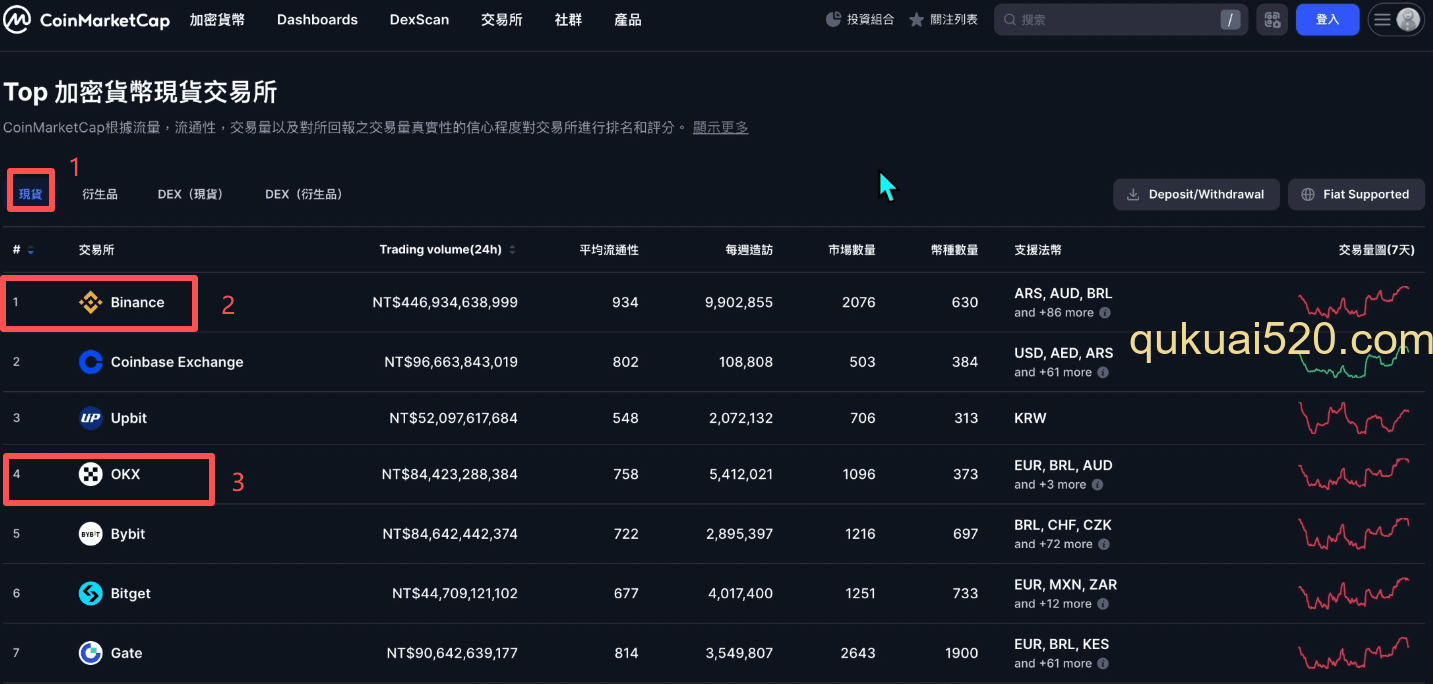Open the Gate exchange link

(127, 653)
